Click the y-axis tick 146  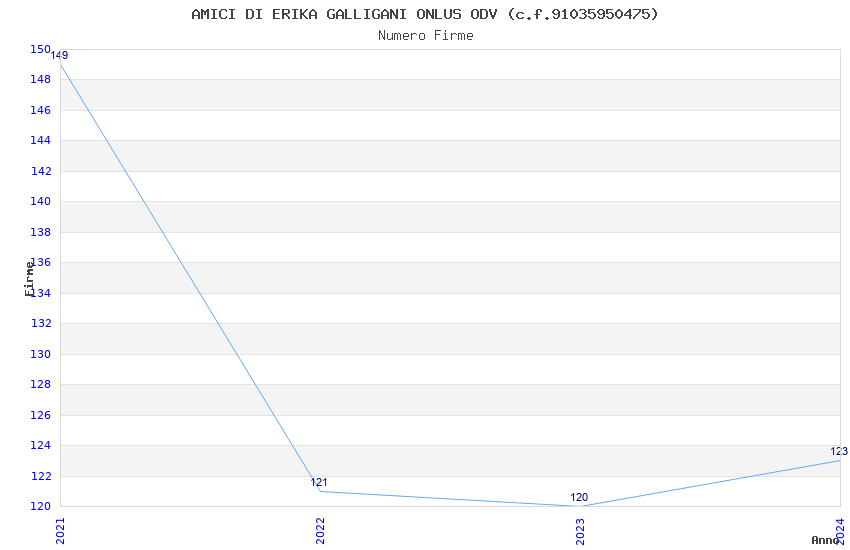[40, 111]
